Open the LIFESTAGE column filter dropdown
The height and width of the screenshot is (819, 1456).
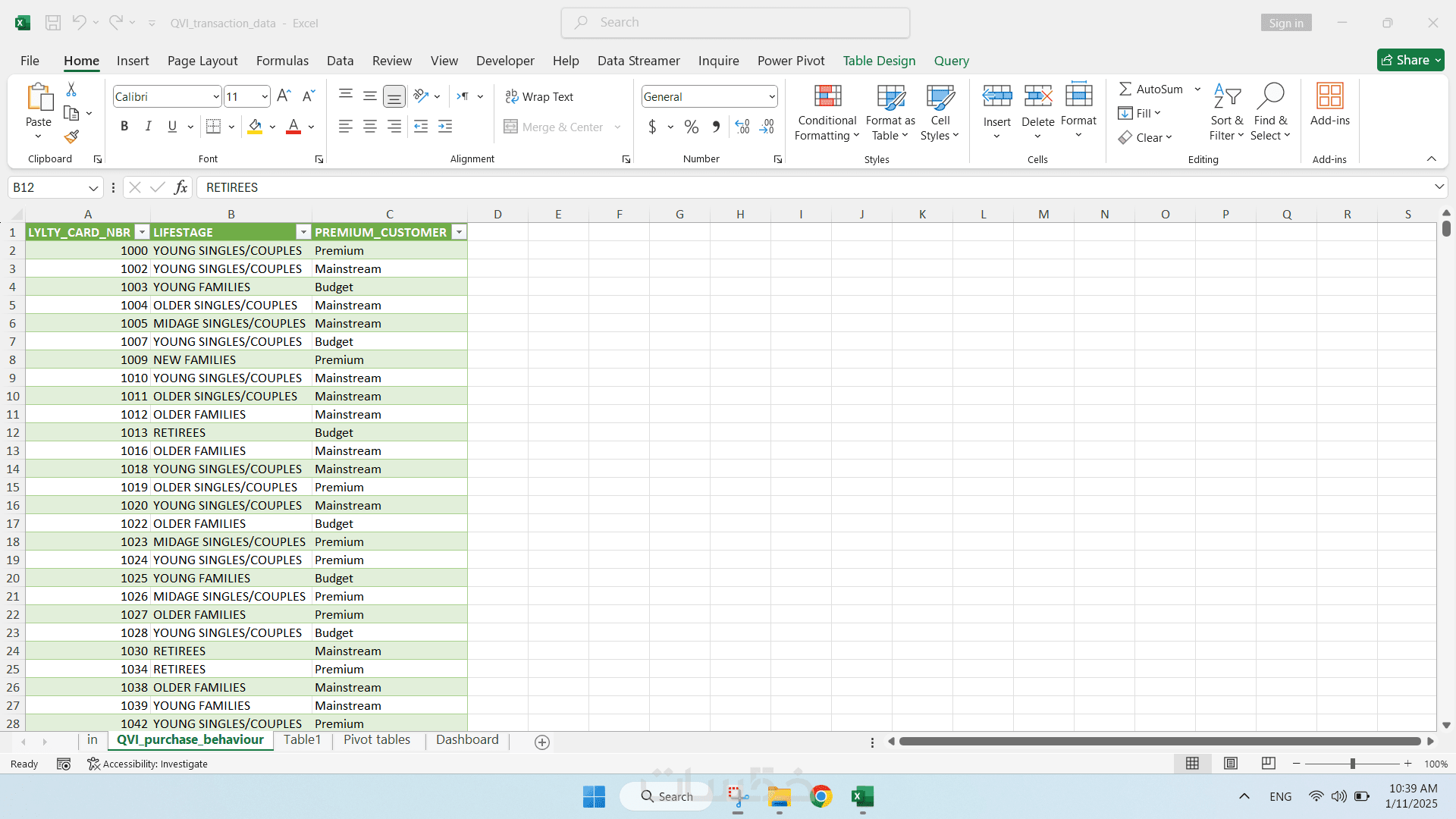coord(303,232)
